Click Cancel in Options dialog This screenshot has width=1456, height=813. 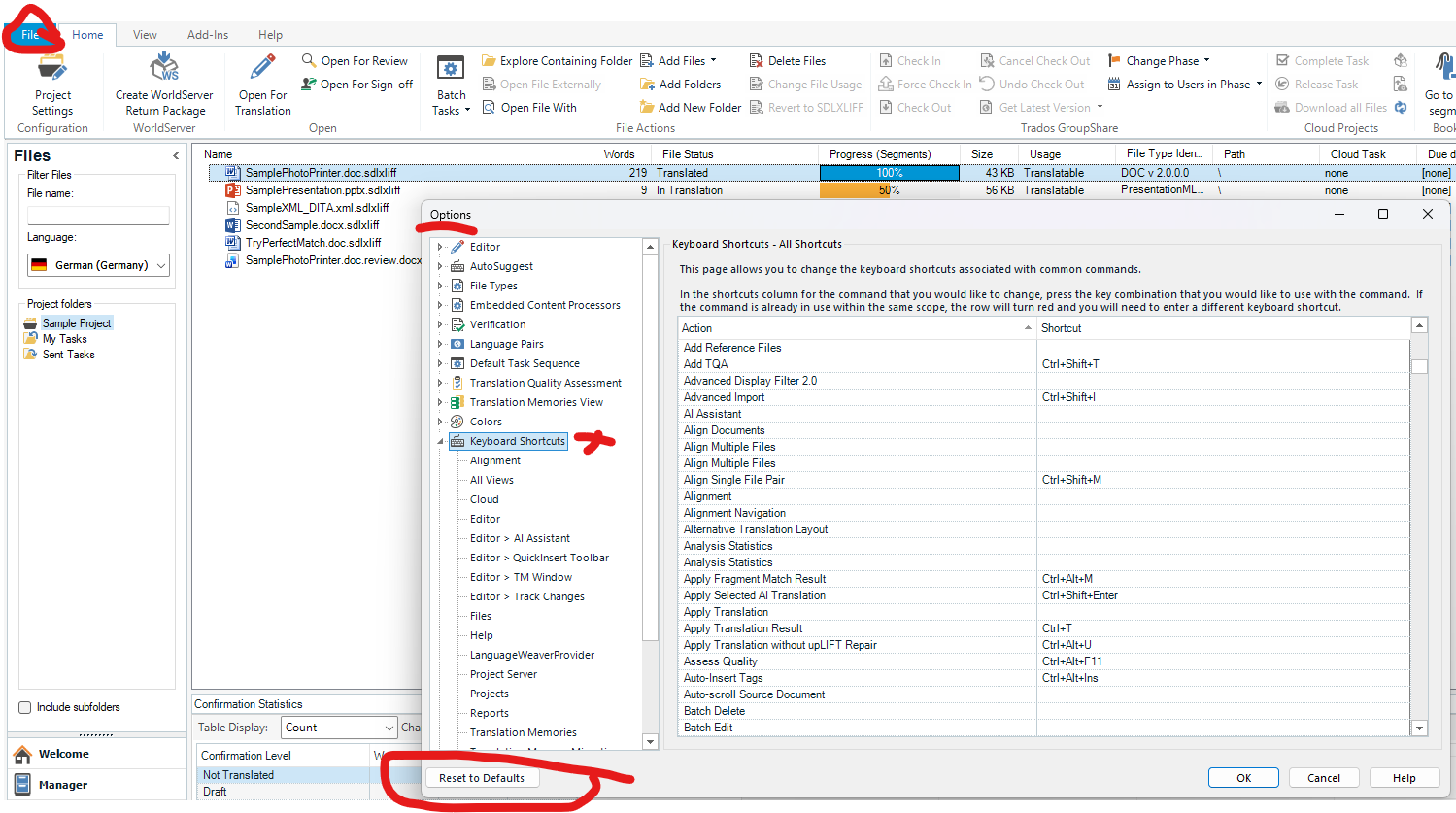point(1323,778)
